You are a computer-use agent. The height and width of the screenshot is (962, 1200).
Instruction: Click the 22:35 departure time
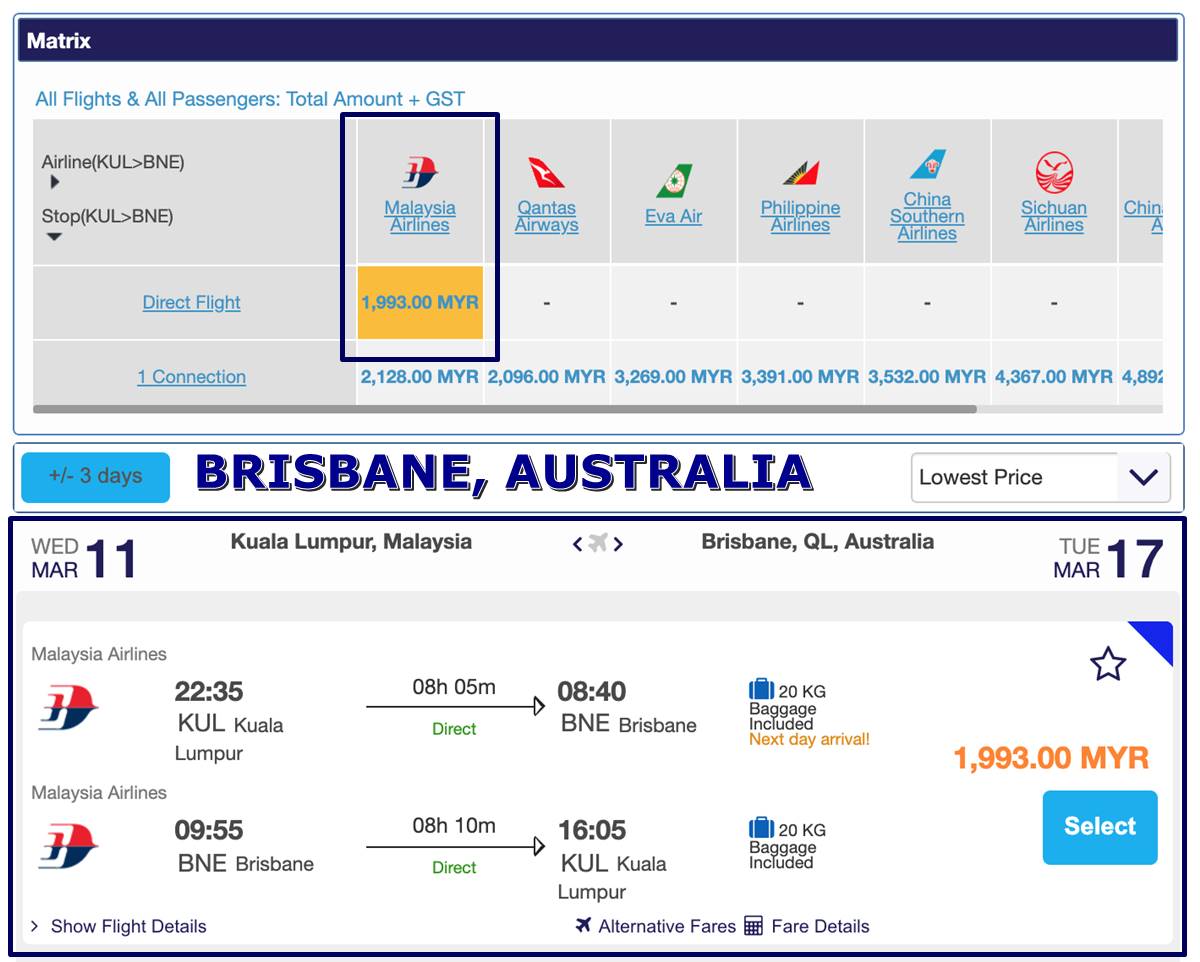209,691
